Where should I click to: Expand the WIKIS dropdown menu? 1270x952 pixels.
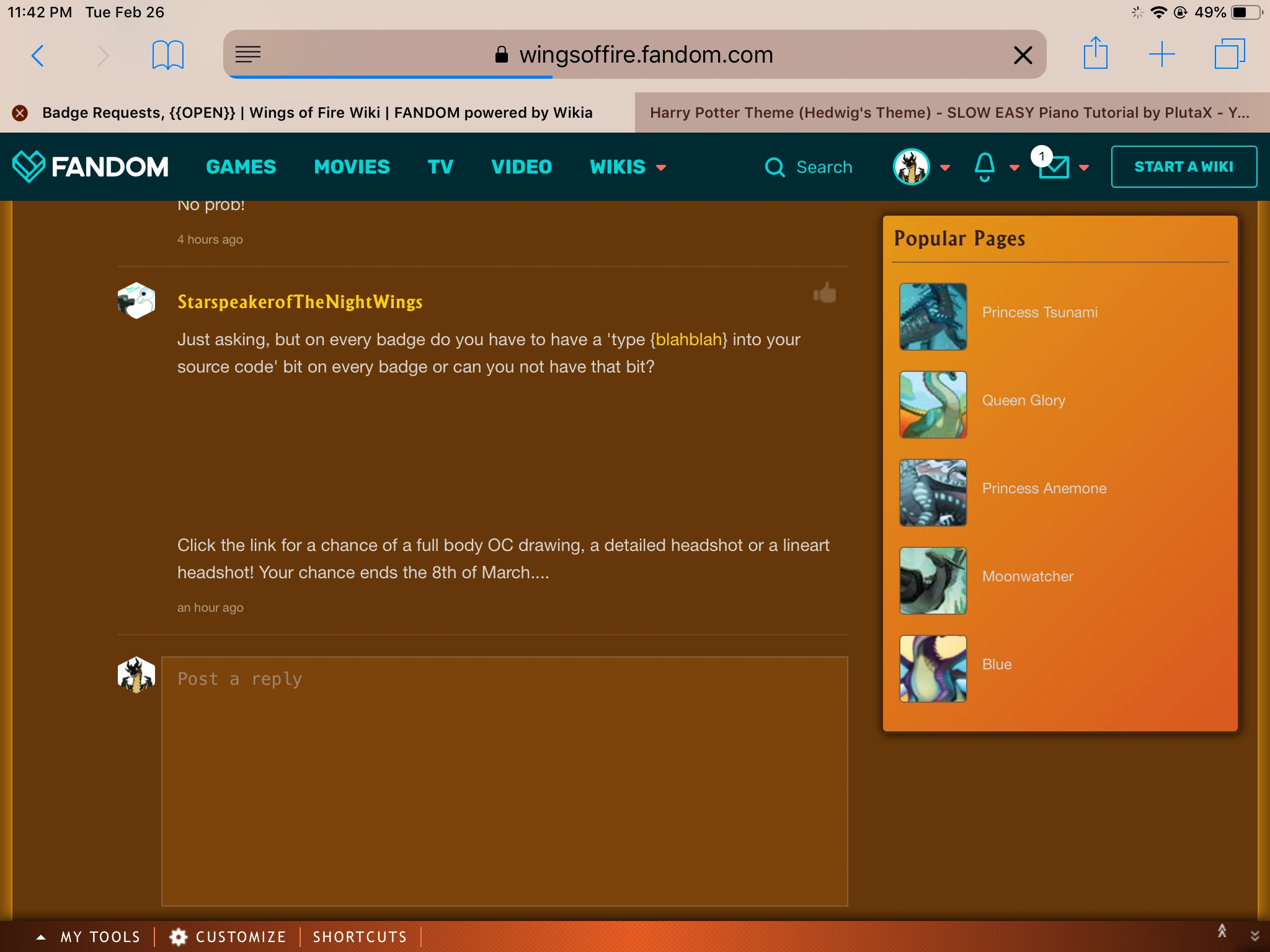(628, 167)
